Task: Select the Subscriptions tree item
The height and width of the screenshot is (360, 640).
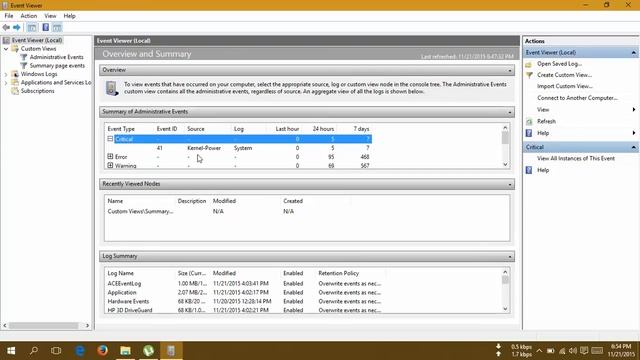Action: pos(38,91)
